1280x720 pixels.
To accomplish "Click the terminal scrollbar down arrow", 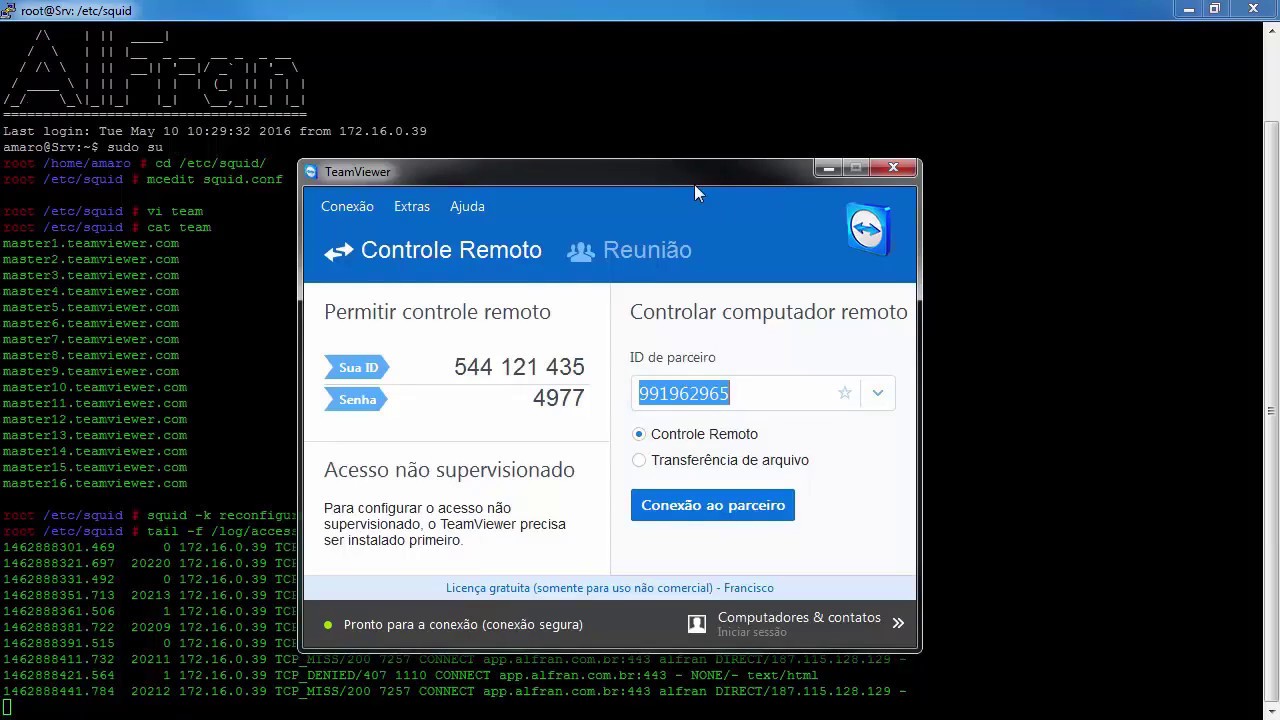I will coord(1271,710).
